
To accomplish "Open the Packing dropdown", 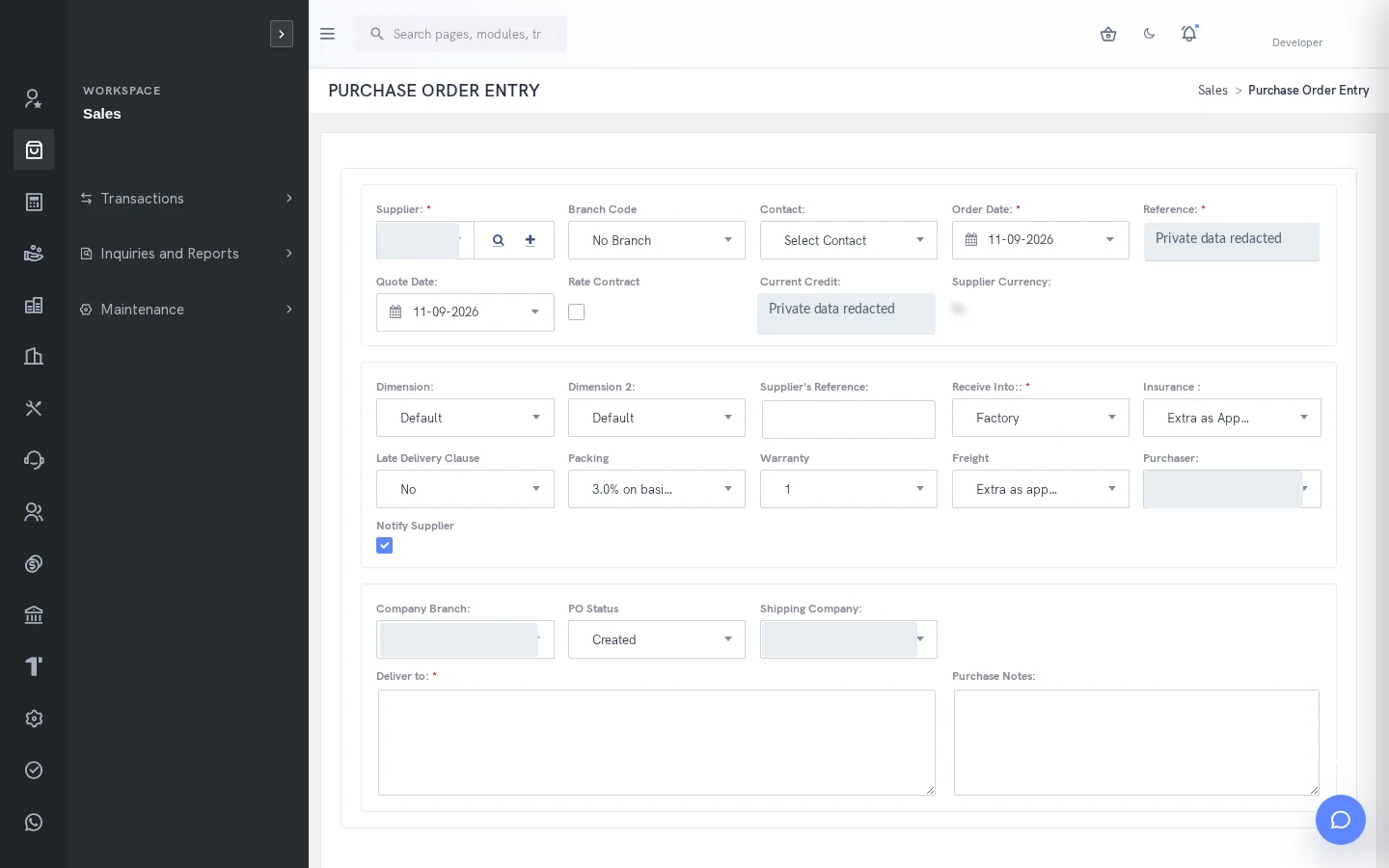I will pyautogui.click(x=657, y=489).
